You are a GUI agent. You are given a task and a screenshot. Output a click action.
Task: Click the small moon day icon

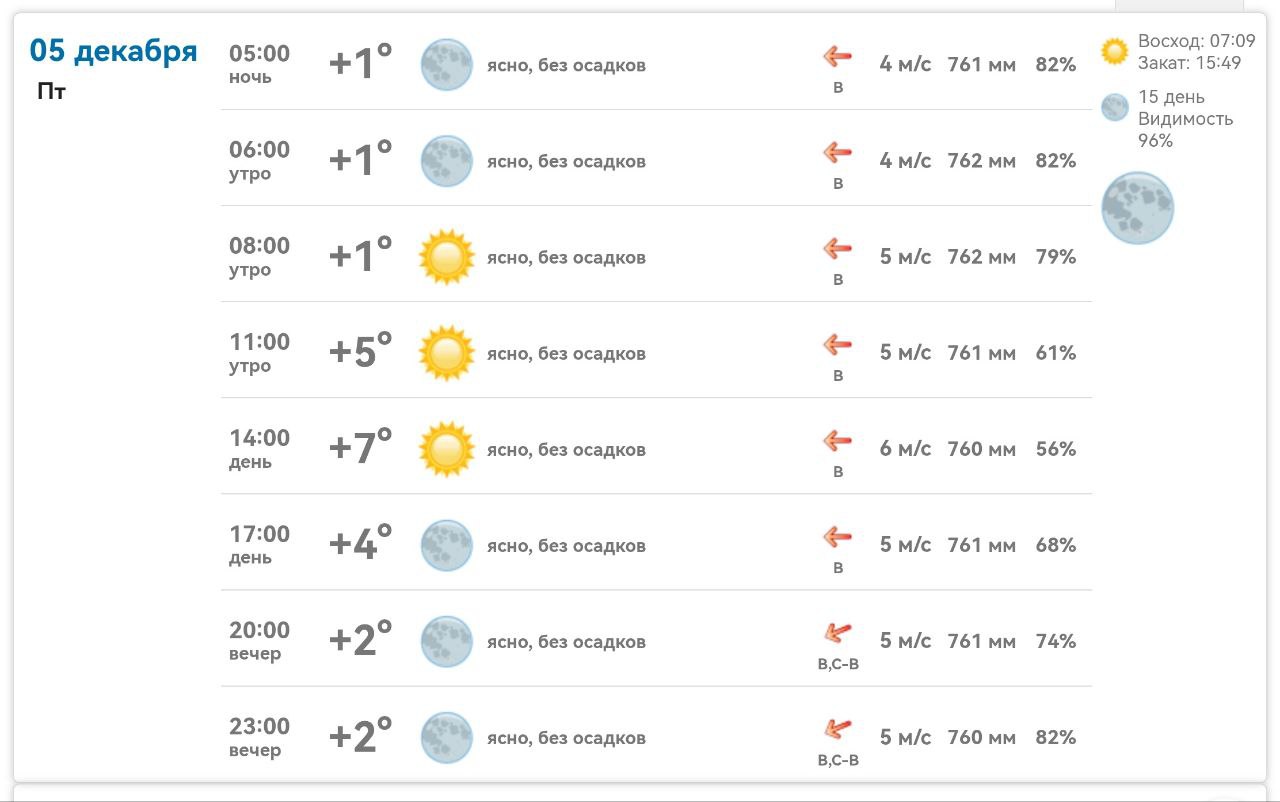click(x=1114, y=107)
